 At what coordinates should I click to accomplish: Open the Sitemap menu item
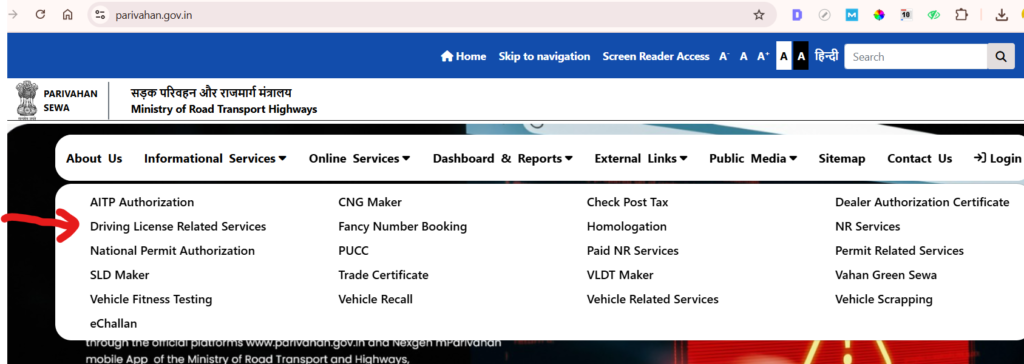click(842, 158)
